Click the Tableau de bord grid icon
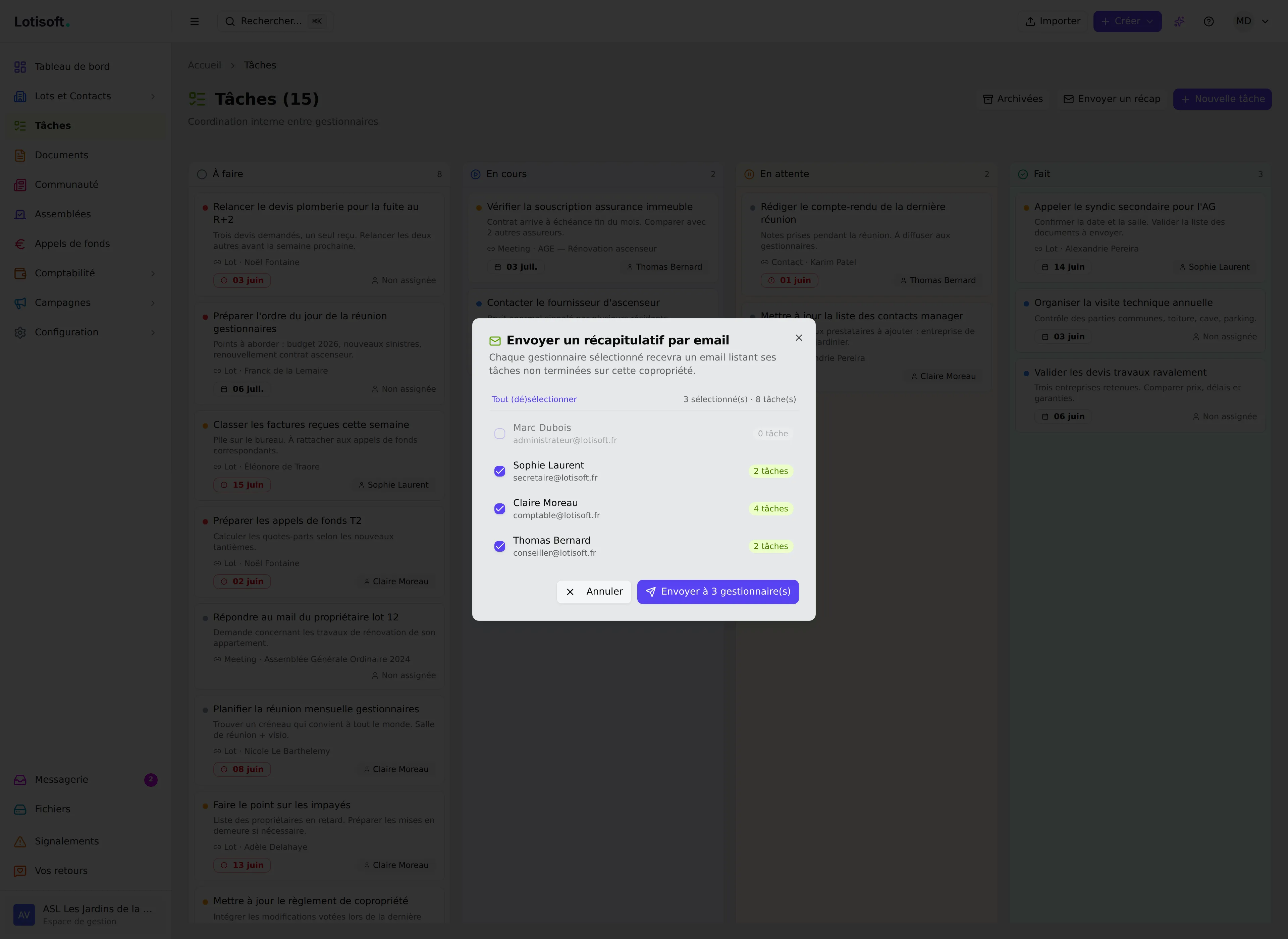Screen dimensions: 1288x939 click(20, 66)
